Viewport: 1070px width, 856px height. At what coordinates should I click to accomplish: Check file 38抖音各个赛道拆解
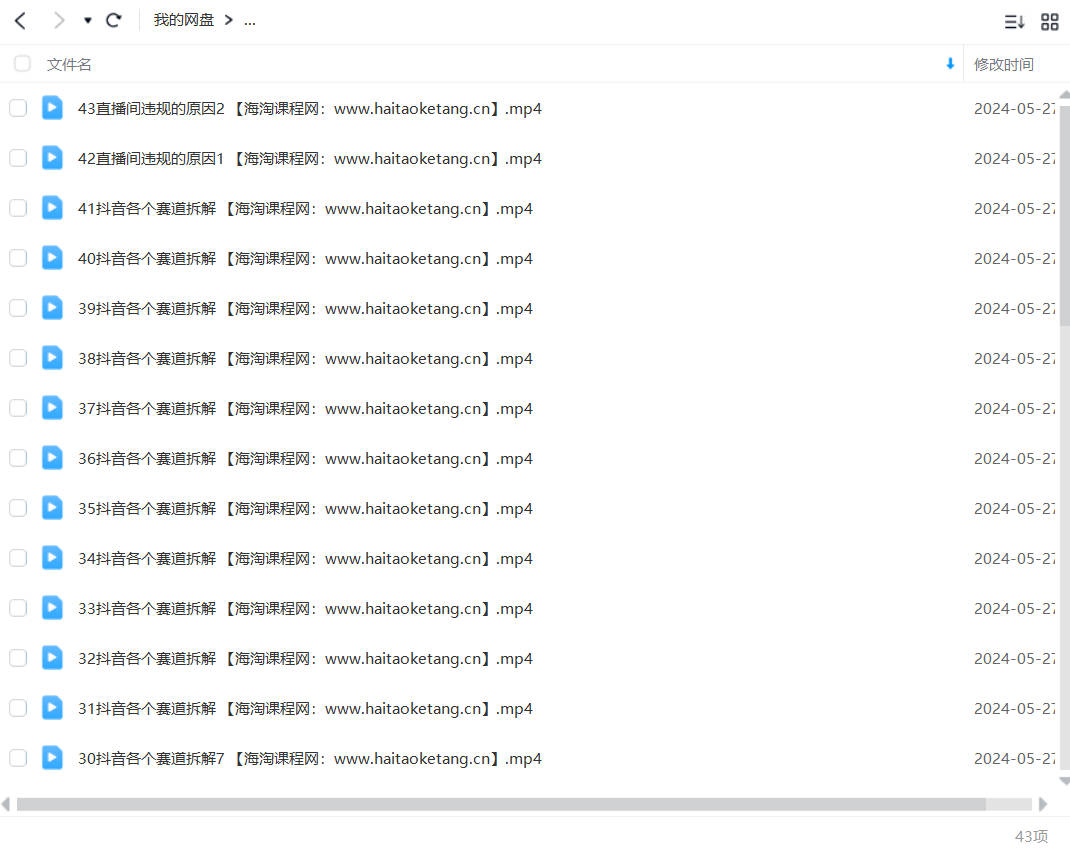(18, 358)
